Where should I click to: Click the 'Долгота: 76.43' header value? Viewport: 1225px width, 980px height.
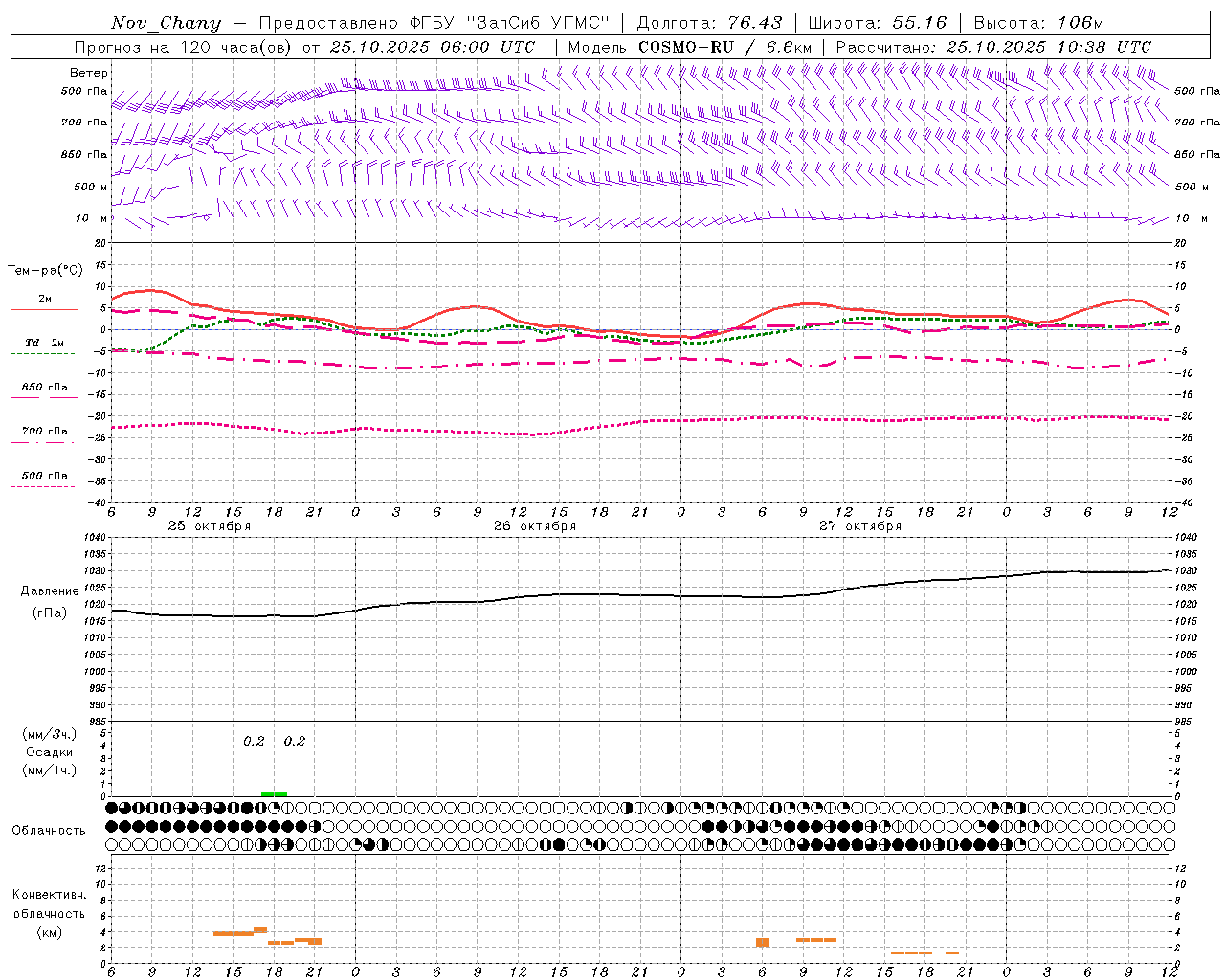tap(709, 23)
